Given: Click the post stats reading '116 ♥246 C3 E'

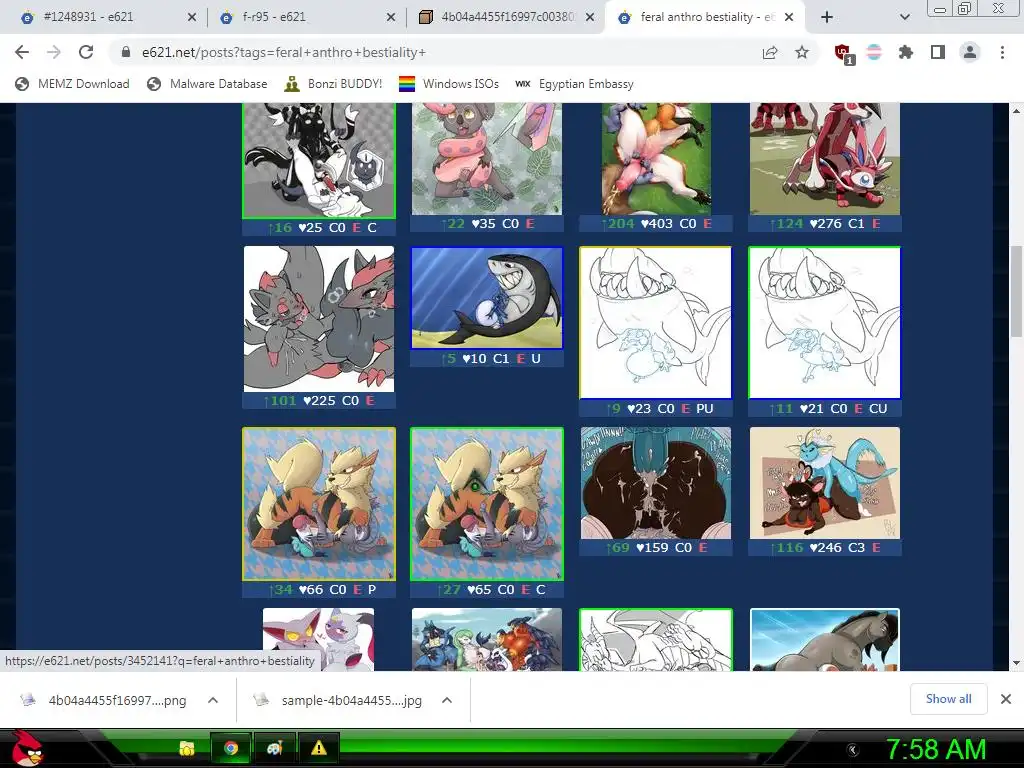Looking at the screenshot, I should tap(825, 547).
